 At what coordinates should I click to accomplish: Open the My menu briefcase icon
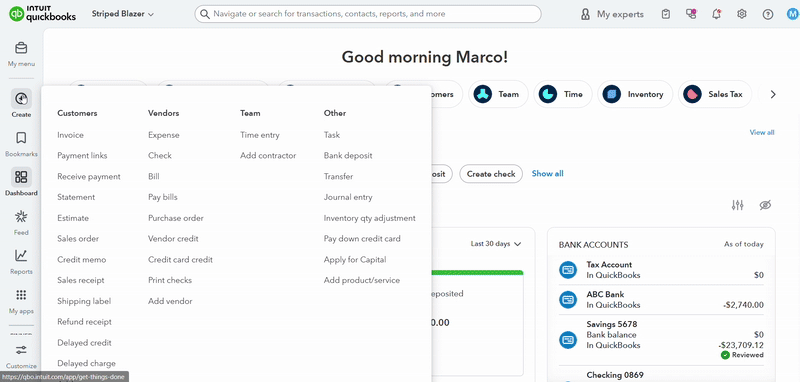pos(21,48)
